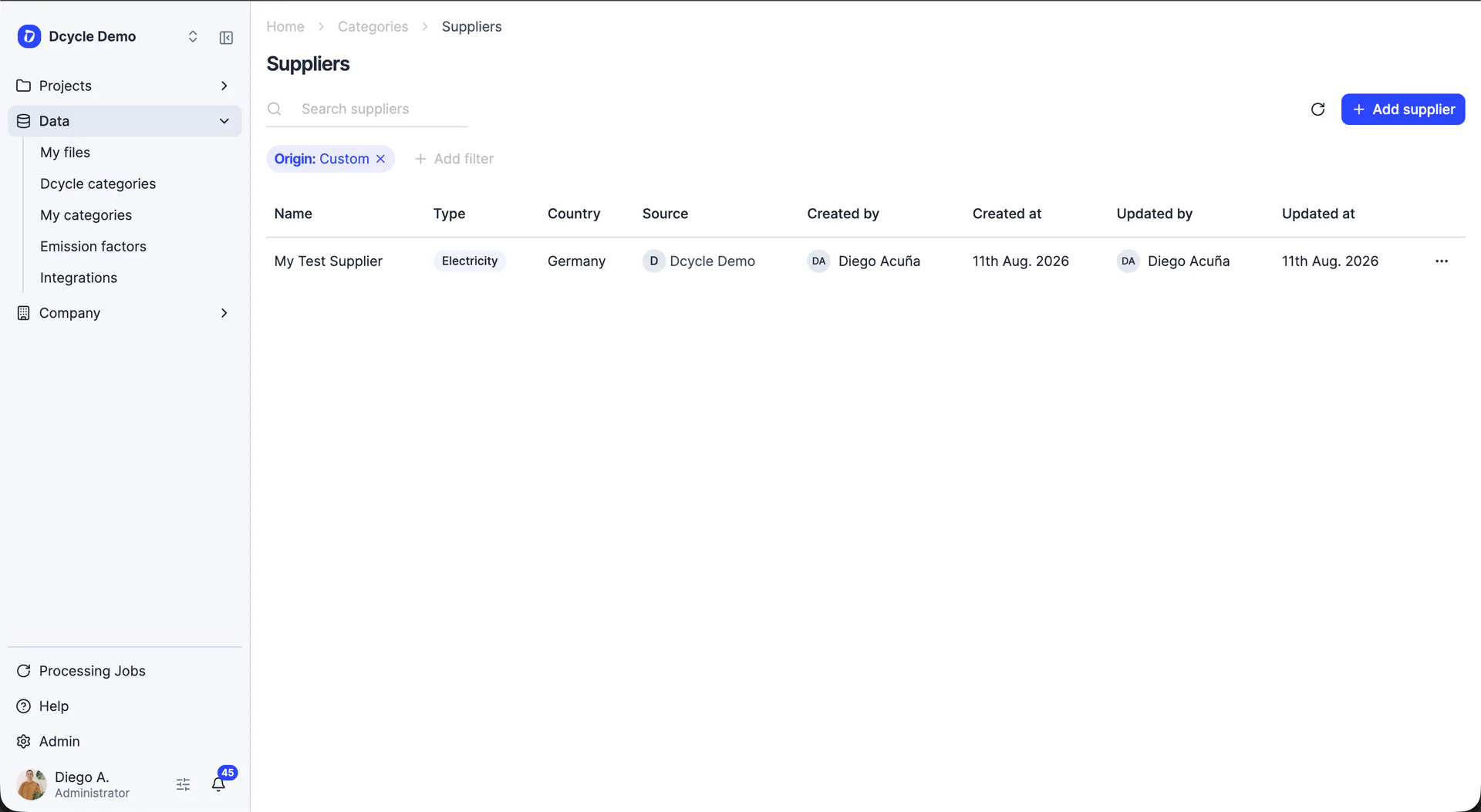Open row actions for My Test Supplier
1481x812 pixels.
click(1442, 261)
